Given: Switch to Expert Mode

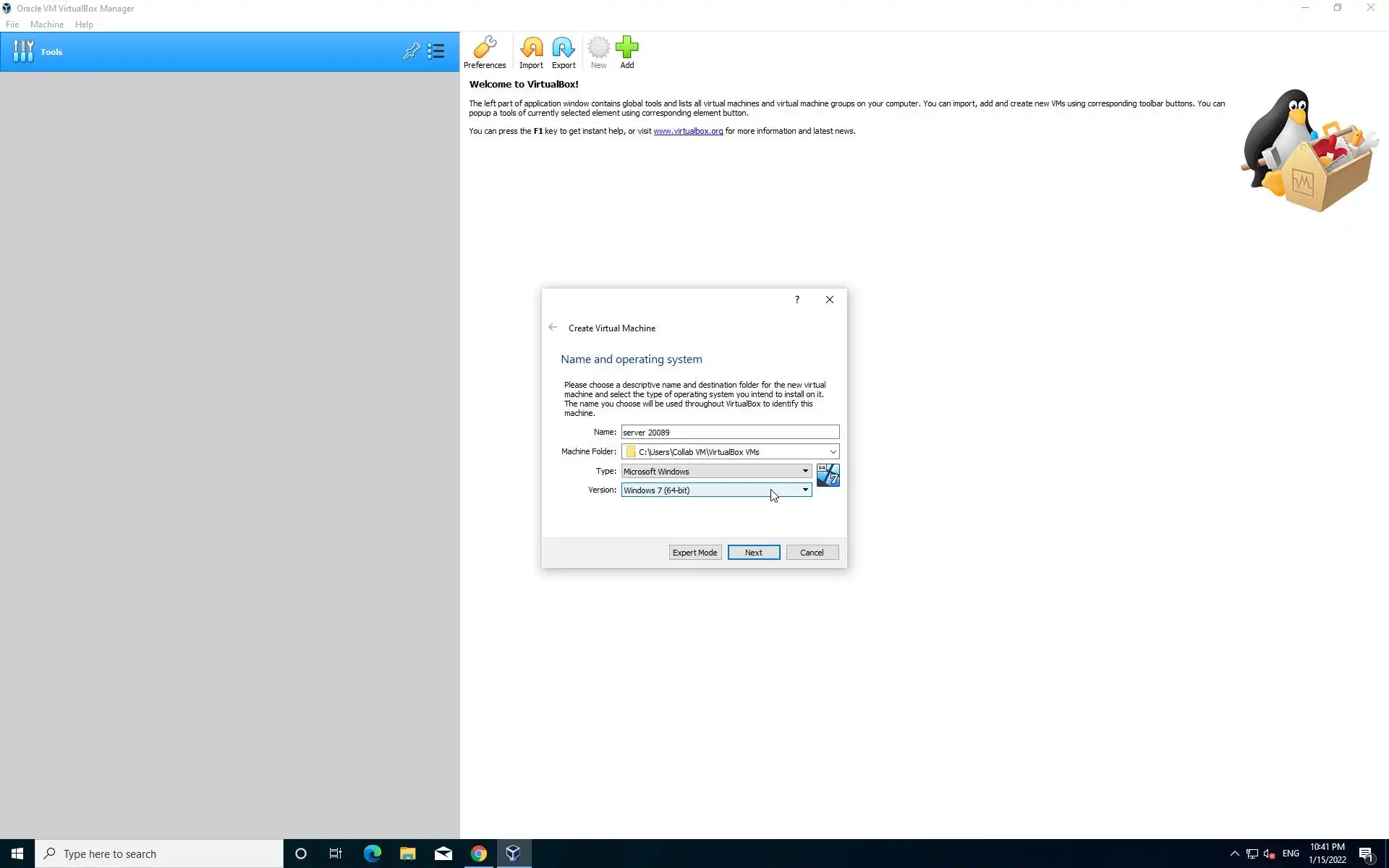Looking at the screenshot, I should point(694,553).
